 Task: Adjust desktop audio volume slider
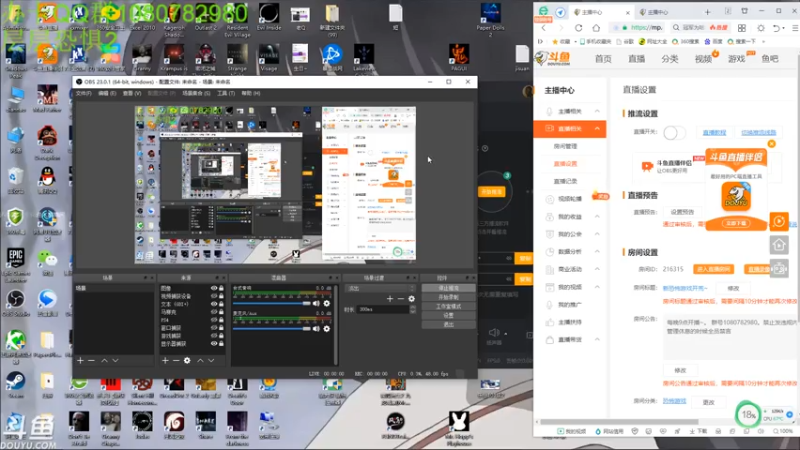[272, 304]
